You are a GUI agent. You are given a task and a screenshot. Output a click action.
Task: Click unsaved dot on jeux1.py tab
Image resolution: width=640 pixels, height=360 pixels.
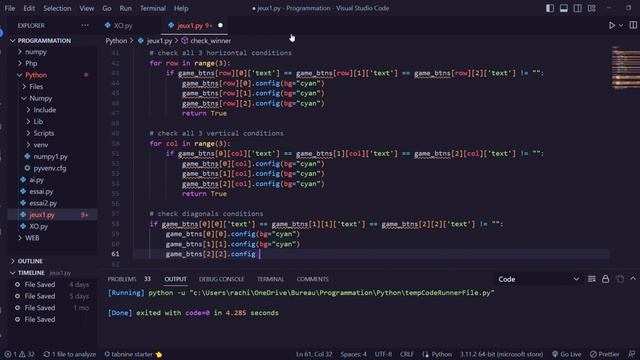[220, 25]
